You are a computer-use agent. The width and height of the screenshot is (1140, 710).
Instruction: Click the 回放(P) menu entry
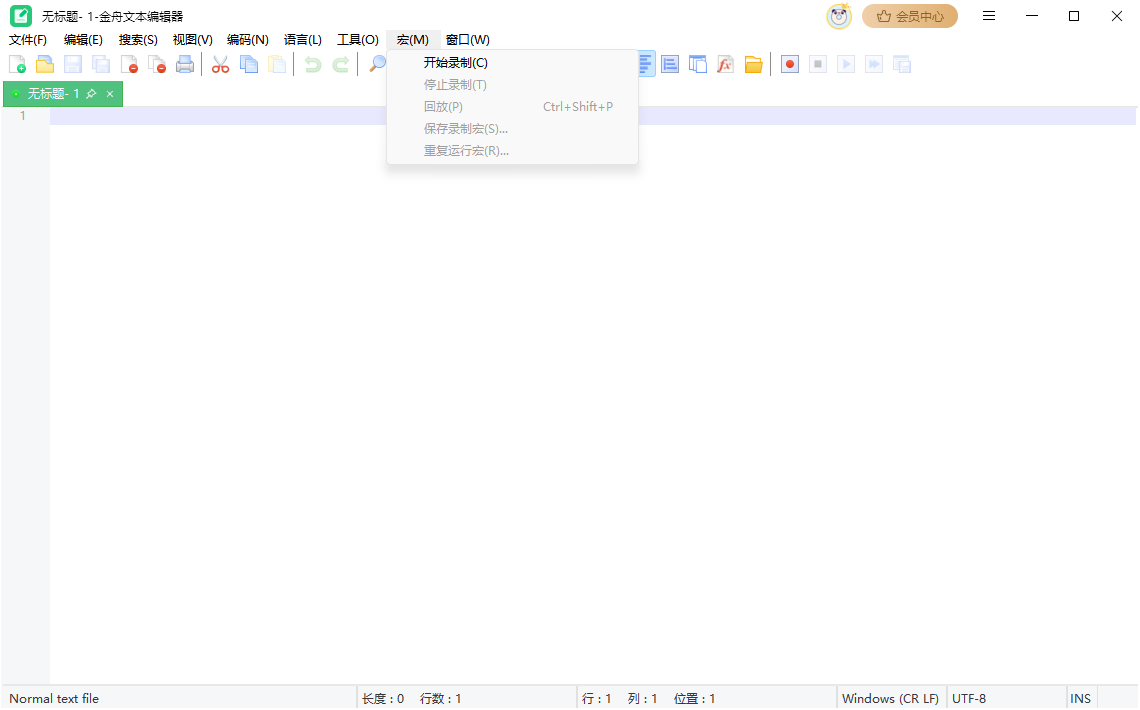[x=512, y=107]
